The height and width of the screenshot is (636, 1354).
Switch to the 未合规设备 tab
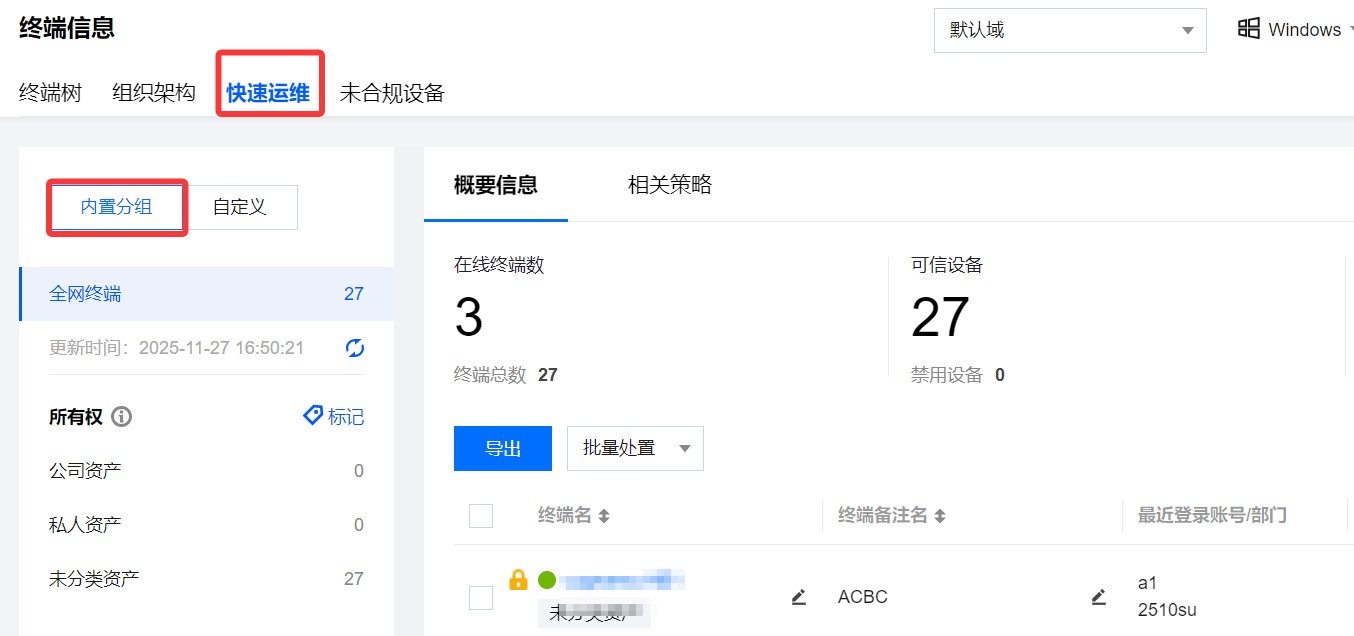(x=392, y=94)
